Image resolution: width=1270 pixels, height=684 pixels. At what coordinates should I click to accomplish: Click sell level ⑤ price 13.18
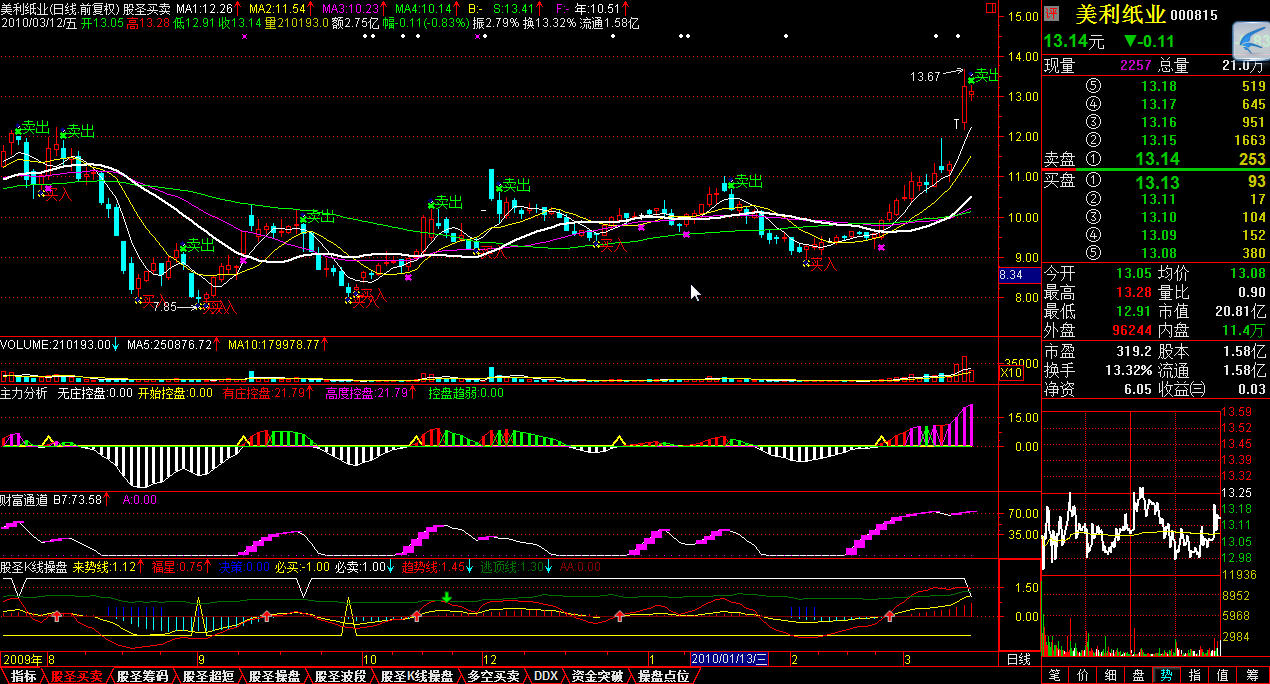click(1159, 86)
